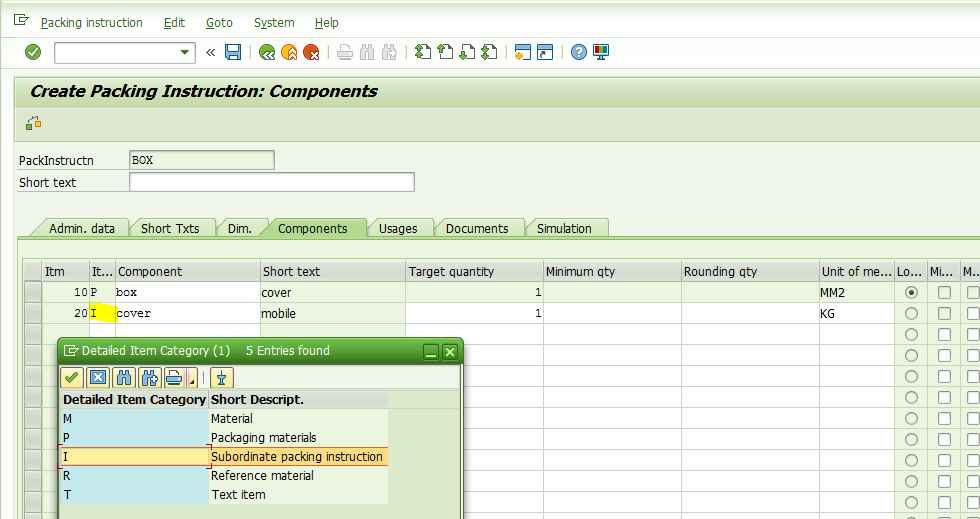This screenshot has height=519, width=980.
Task: Click the hierarchy structure icon below title
Action: [x=33, y=123]
